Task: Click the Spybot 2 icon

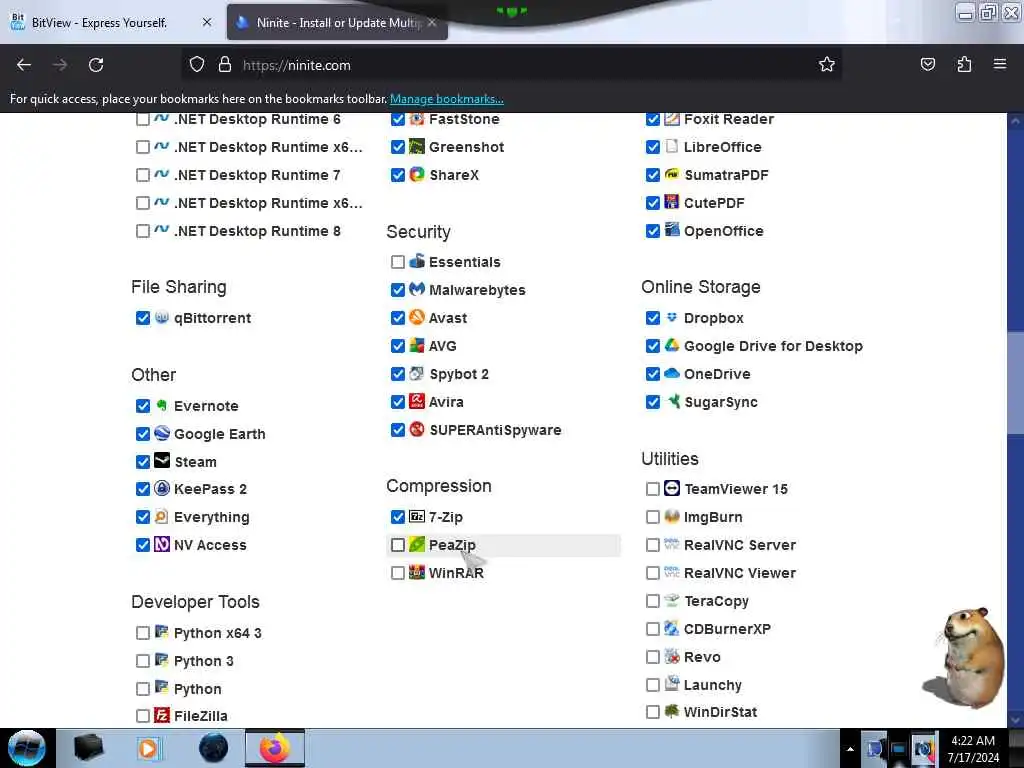Action: coord(417,374)
